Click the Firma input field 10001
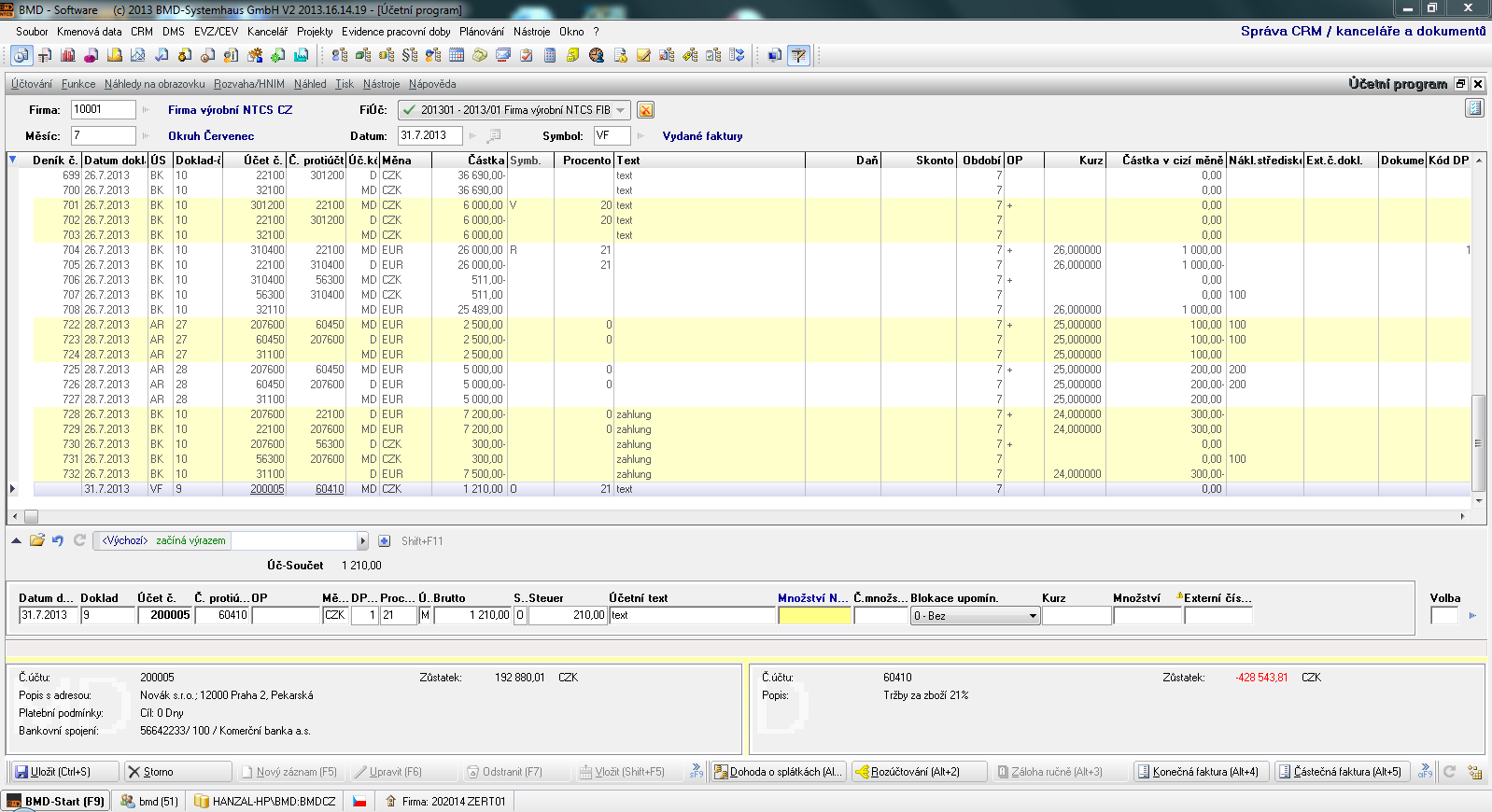Viewport: 1492px width, 812px height. tap(103, 110)
